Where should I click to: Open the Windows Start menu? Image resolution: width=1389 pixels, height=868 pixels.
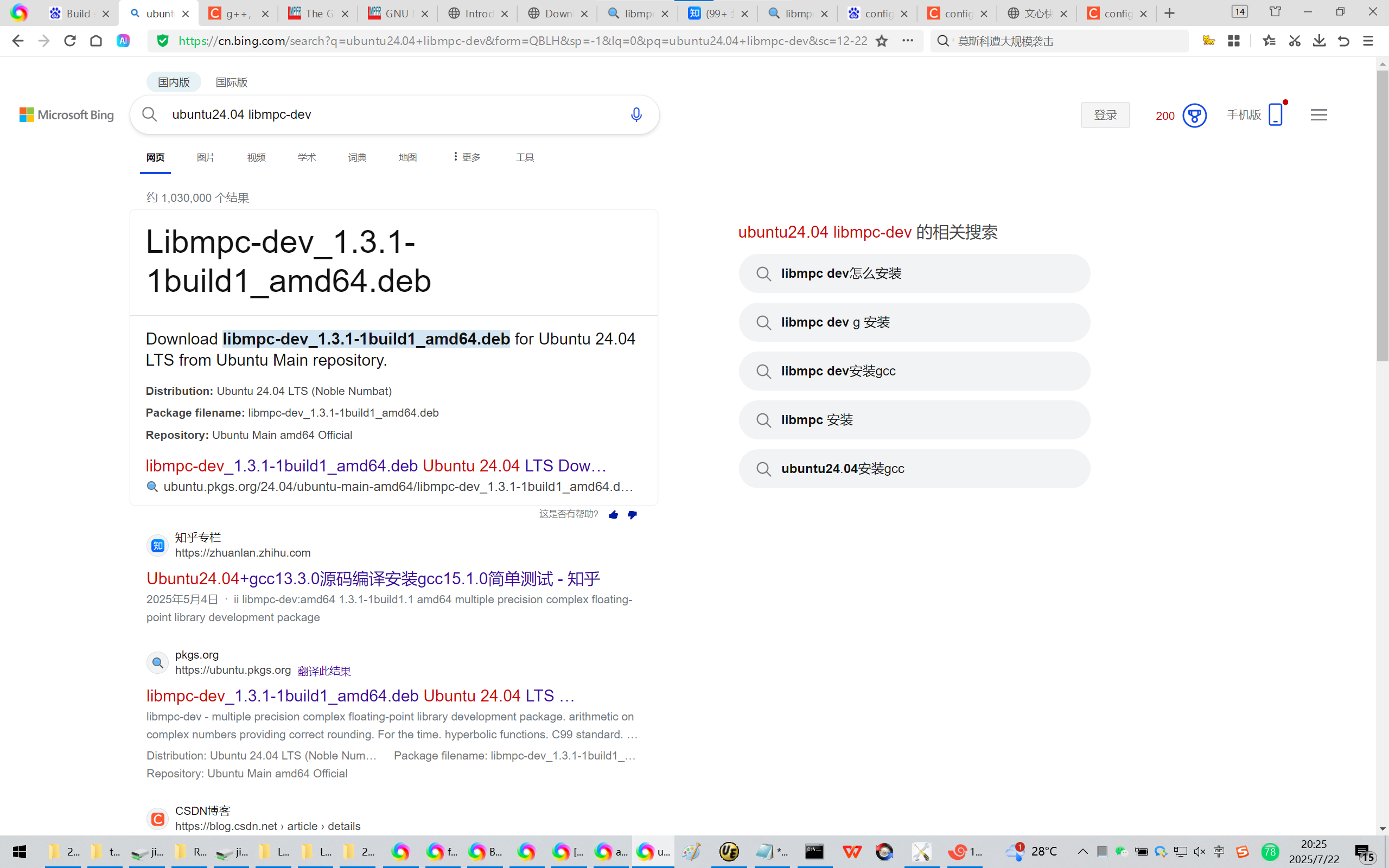20,852
